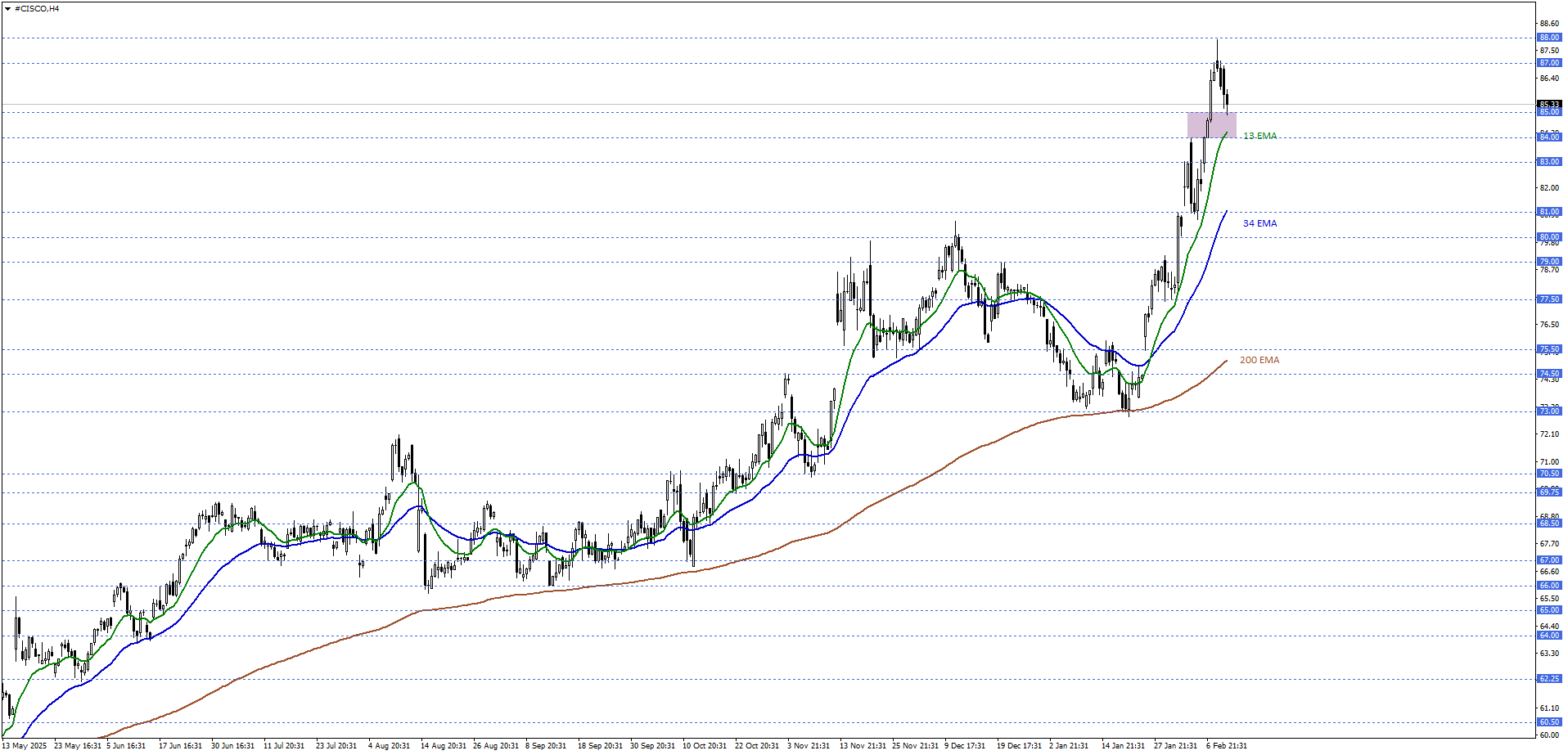Click the 61.10 price scale value

[1549, 708]
